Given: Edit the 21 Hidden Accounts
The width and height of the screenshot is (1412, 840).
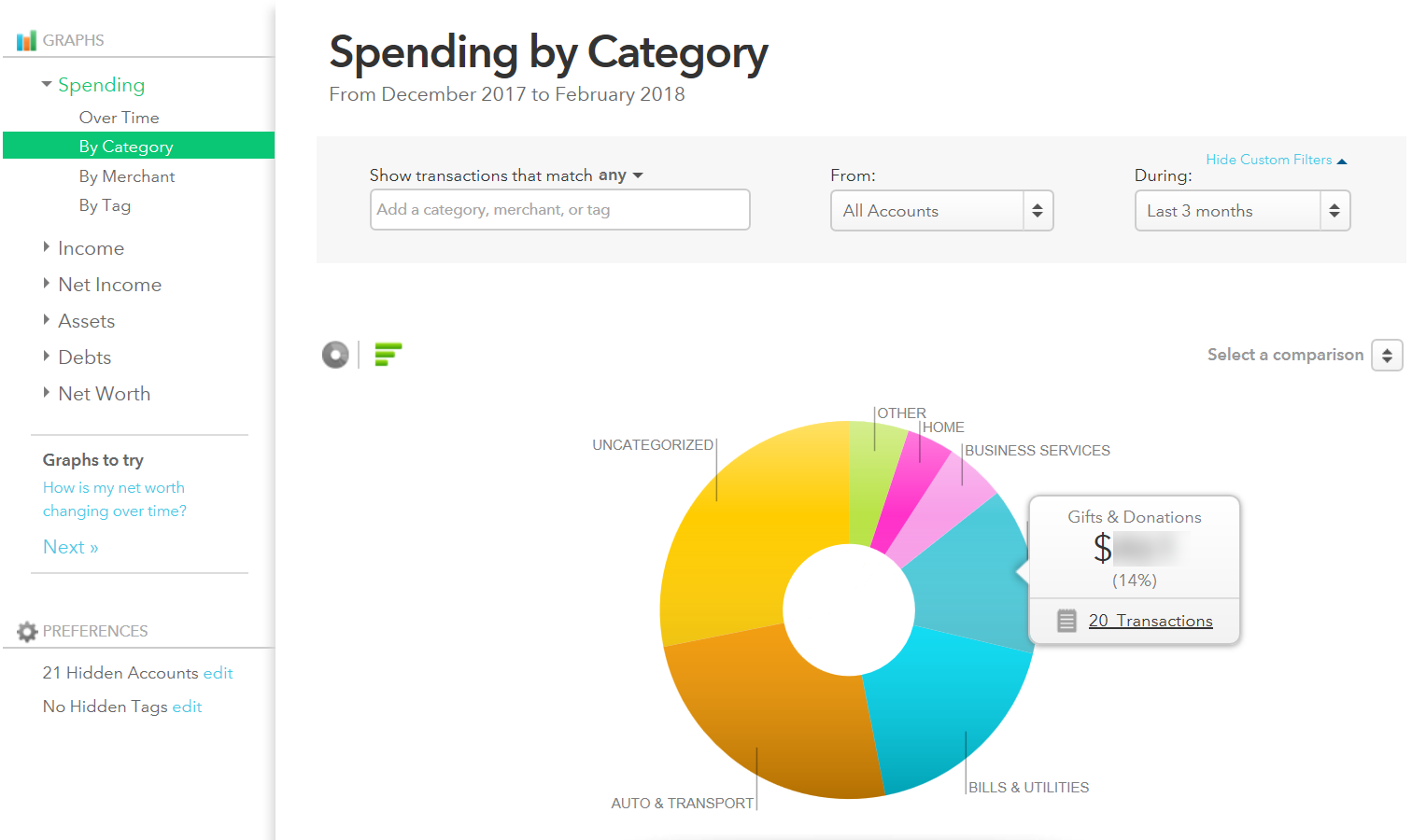Looking at the screenshot, I should (x=218, y=673).
